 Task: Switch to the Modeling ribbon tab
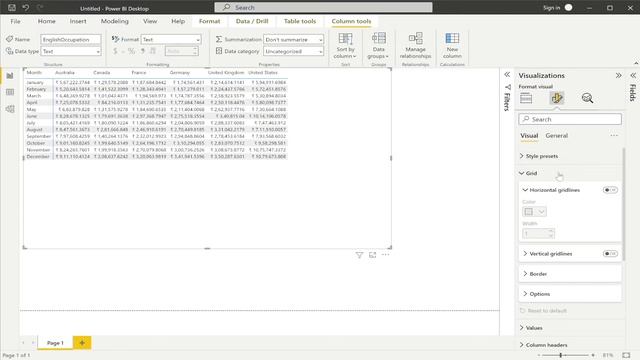pyautogui.click(x=115, y=21)
